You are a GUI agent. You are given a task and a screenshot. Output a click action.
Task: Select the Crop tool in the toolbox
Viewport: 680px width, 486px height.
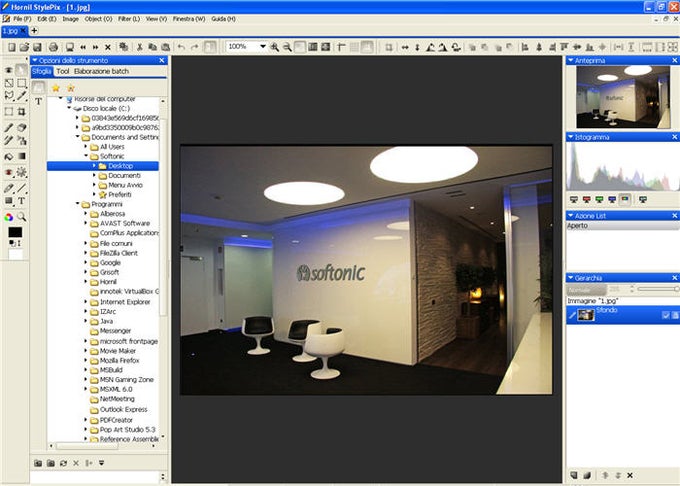pos(21,112)
